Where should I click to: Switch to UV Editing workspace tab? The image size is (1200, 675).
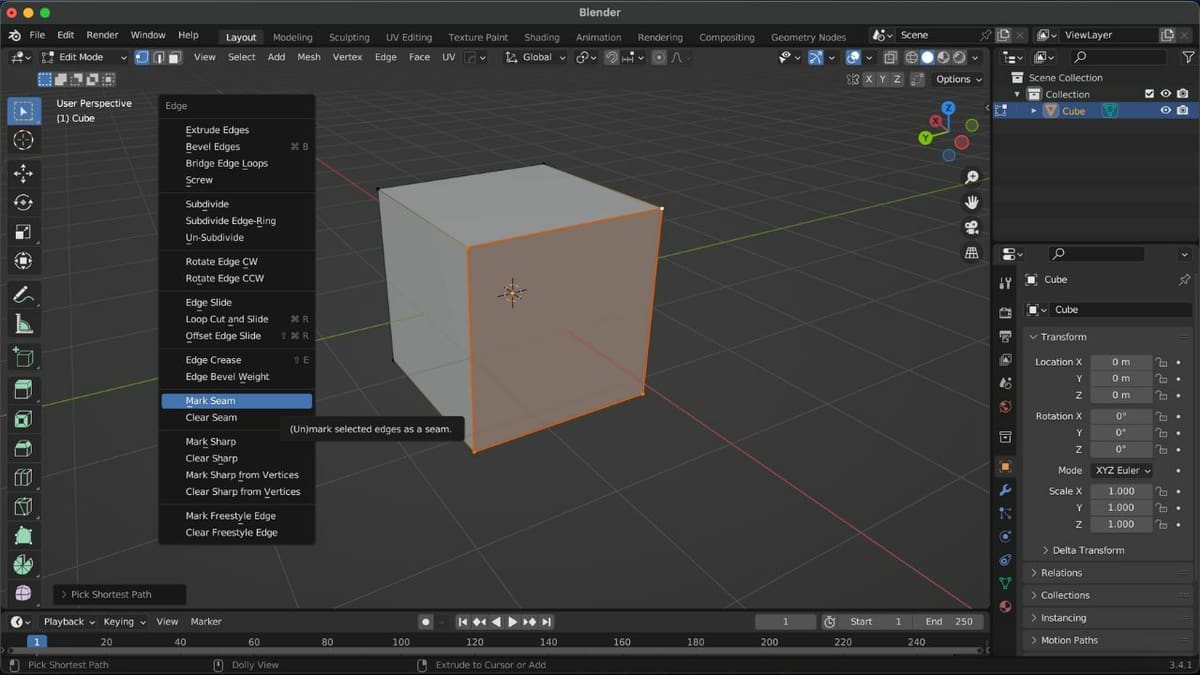pyautogui.click(x=409, y=37)
